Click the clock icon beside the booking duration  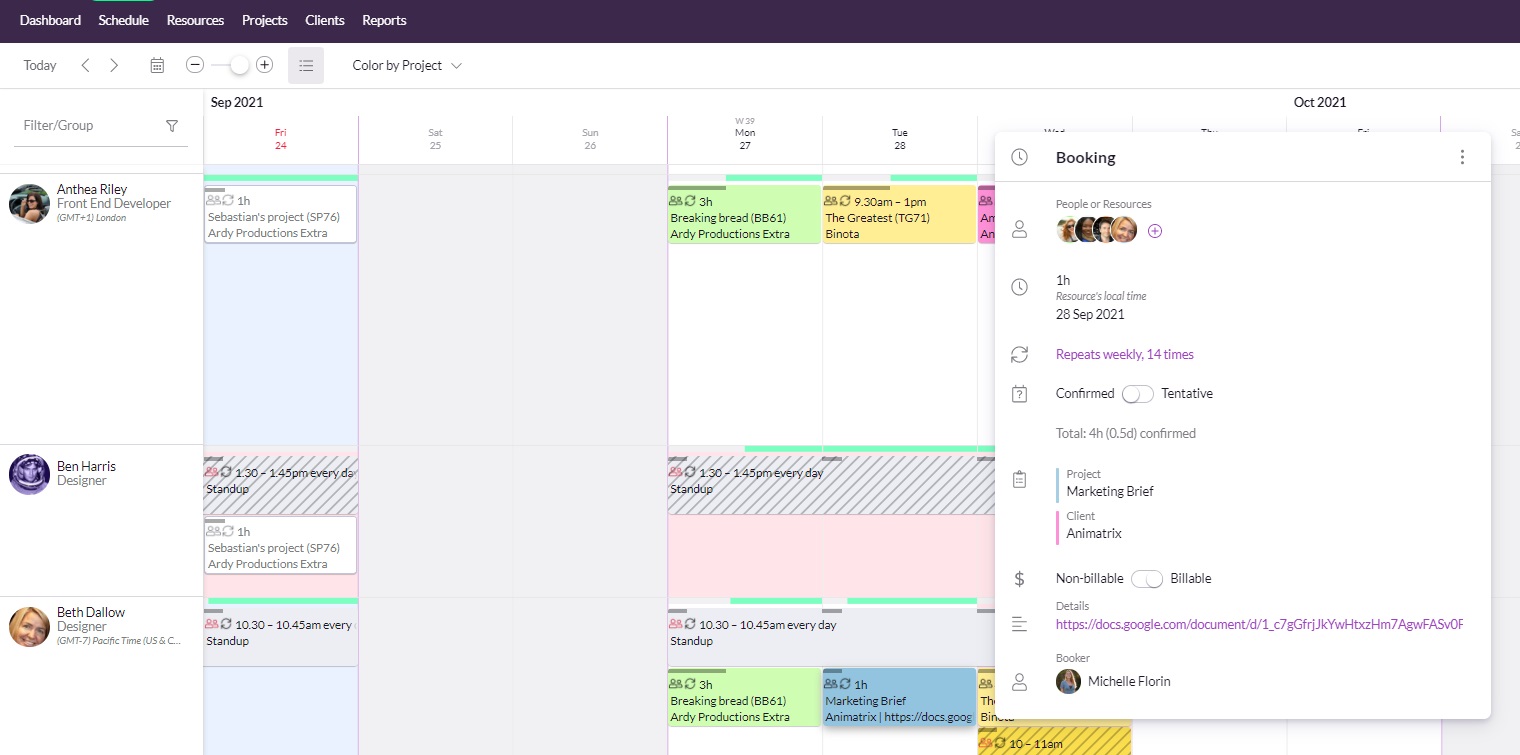1019,287
